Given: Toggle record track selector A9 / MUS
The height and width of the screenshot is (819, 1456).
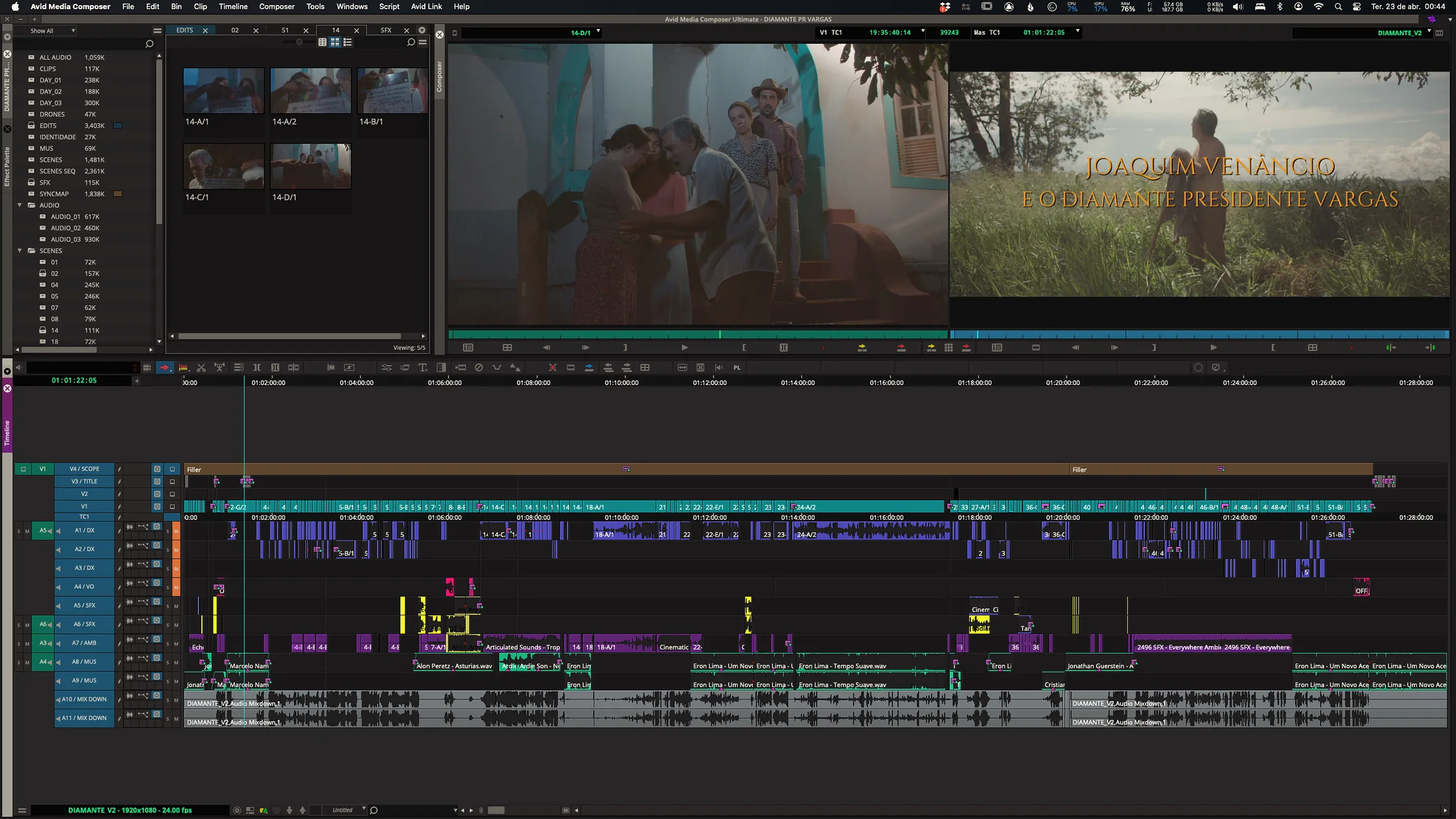Looking at the screenshot, I should 85,681.
